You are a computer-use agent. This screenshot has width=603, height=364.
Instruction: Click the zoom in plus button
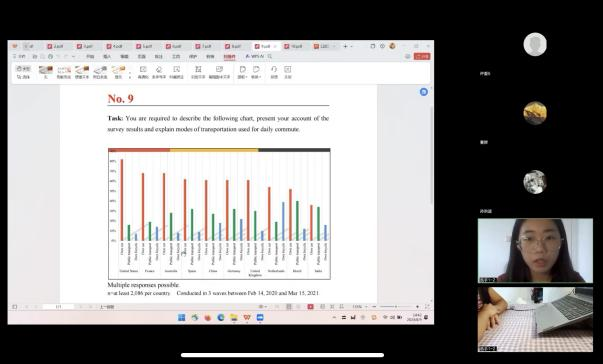(417, 307)
